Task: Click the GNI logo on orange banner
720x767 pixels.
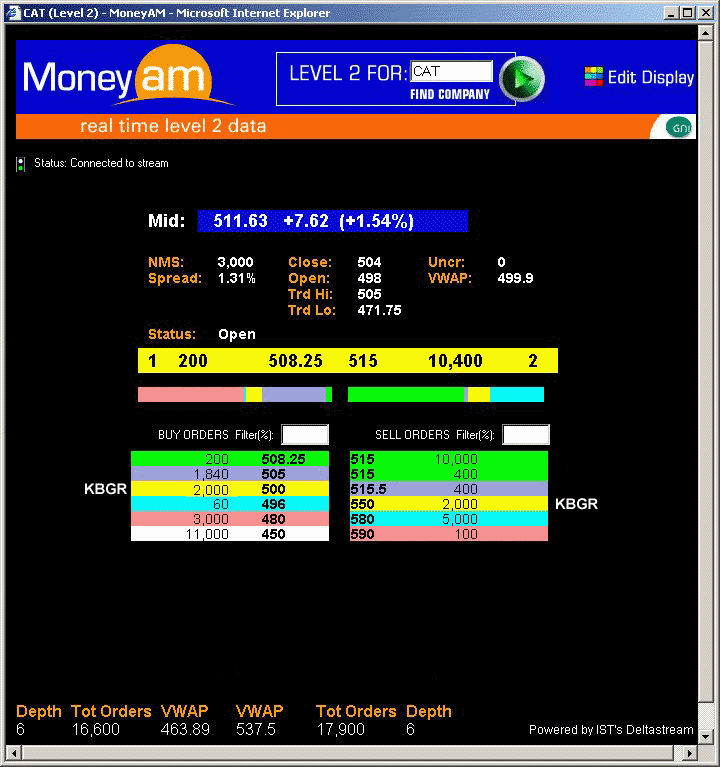Action: 679,127
